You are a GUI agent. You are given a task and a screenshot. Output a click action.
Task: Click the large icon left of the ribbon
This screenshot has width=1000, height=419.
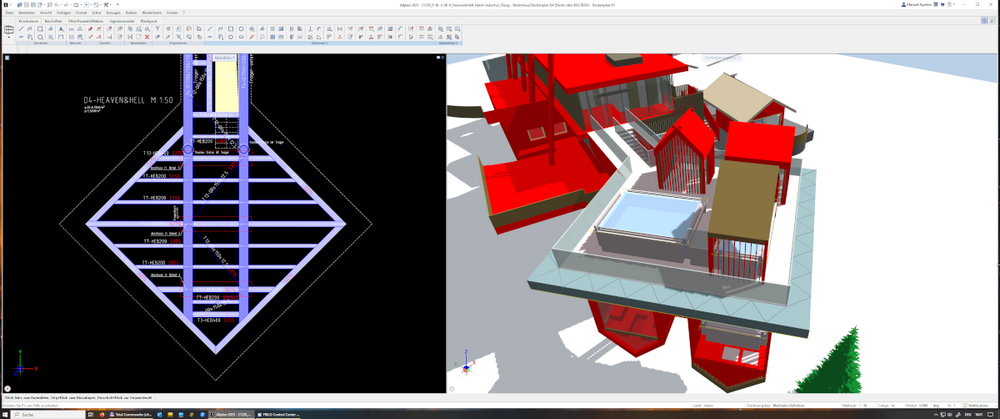(x=9, y=31)
